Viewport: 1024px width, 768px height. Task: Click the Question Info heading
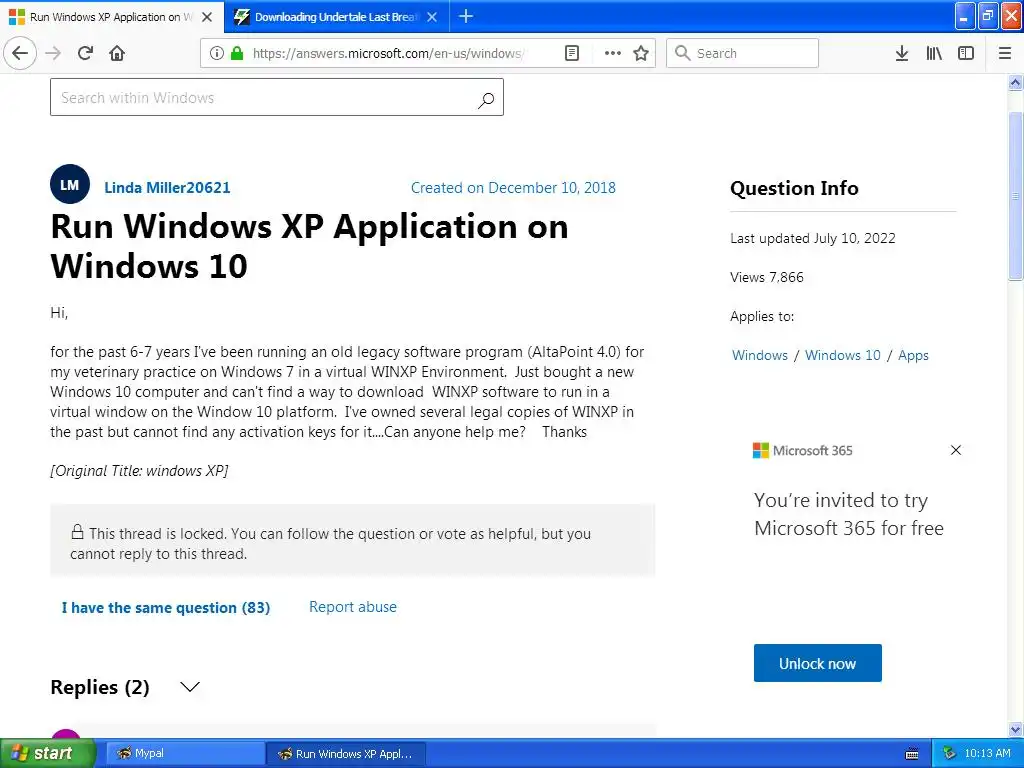pyautogui.click(x=794, y=188)
